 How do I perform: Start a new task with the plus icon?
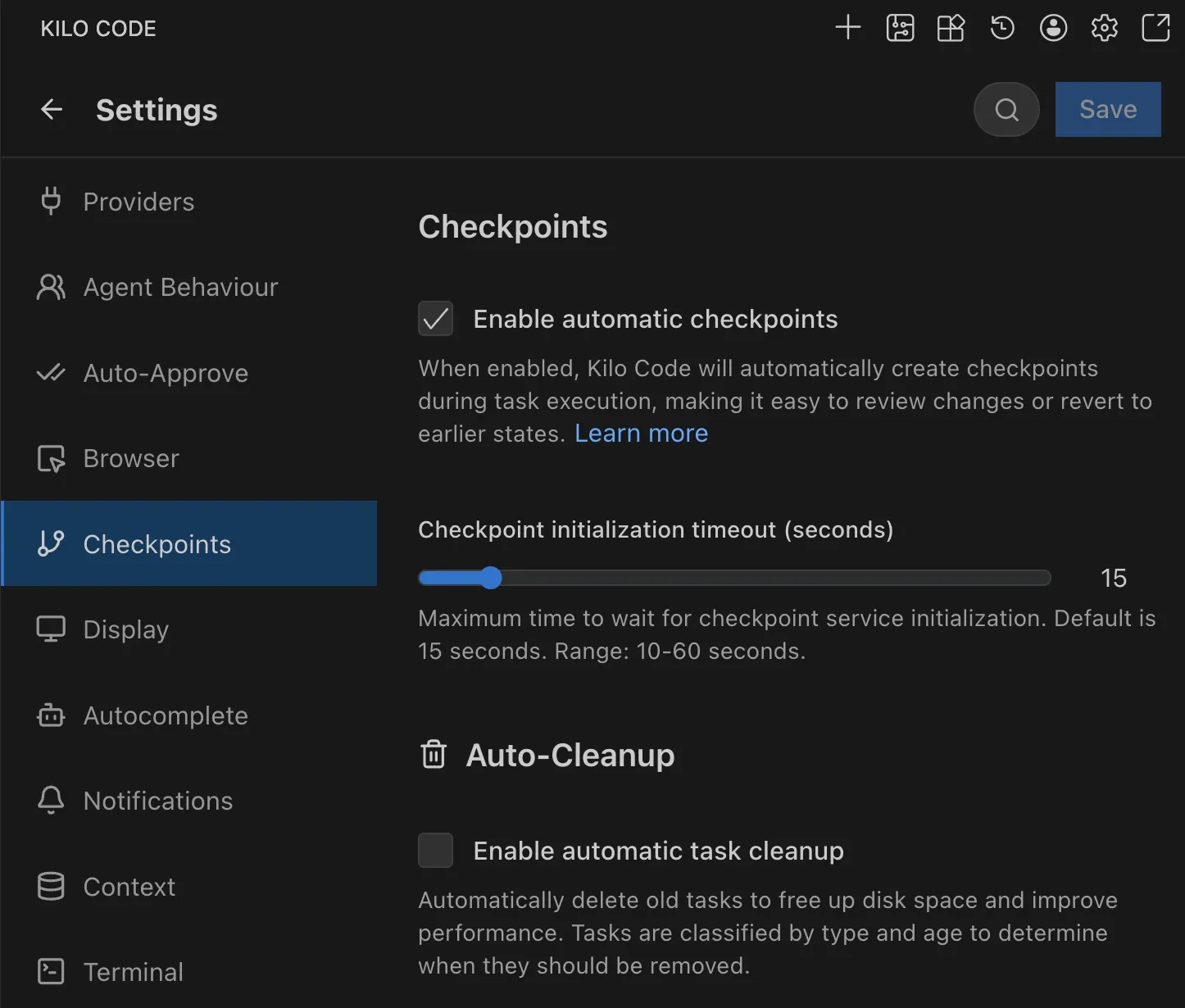point(848,28)
